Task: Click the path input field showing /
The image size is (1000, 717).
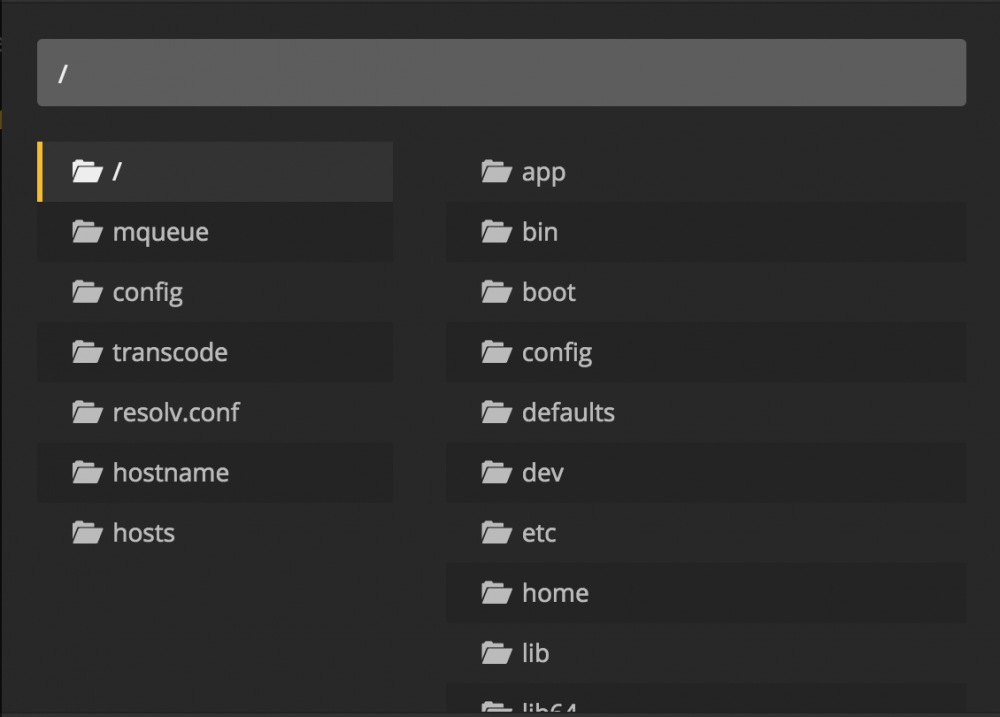Action: click(x=501, y=73)
